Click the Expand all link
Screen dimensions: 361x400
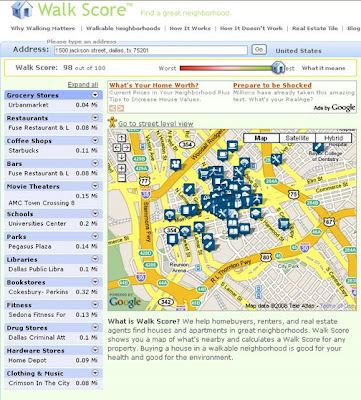tap(83, 84)
